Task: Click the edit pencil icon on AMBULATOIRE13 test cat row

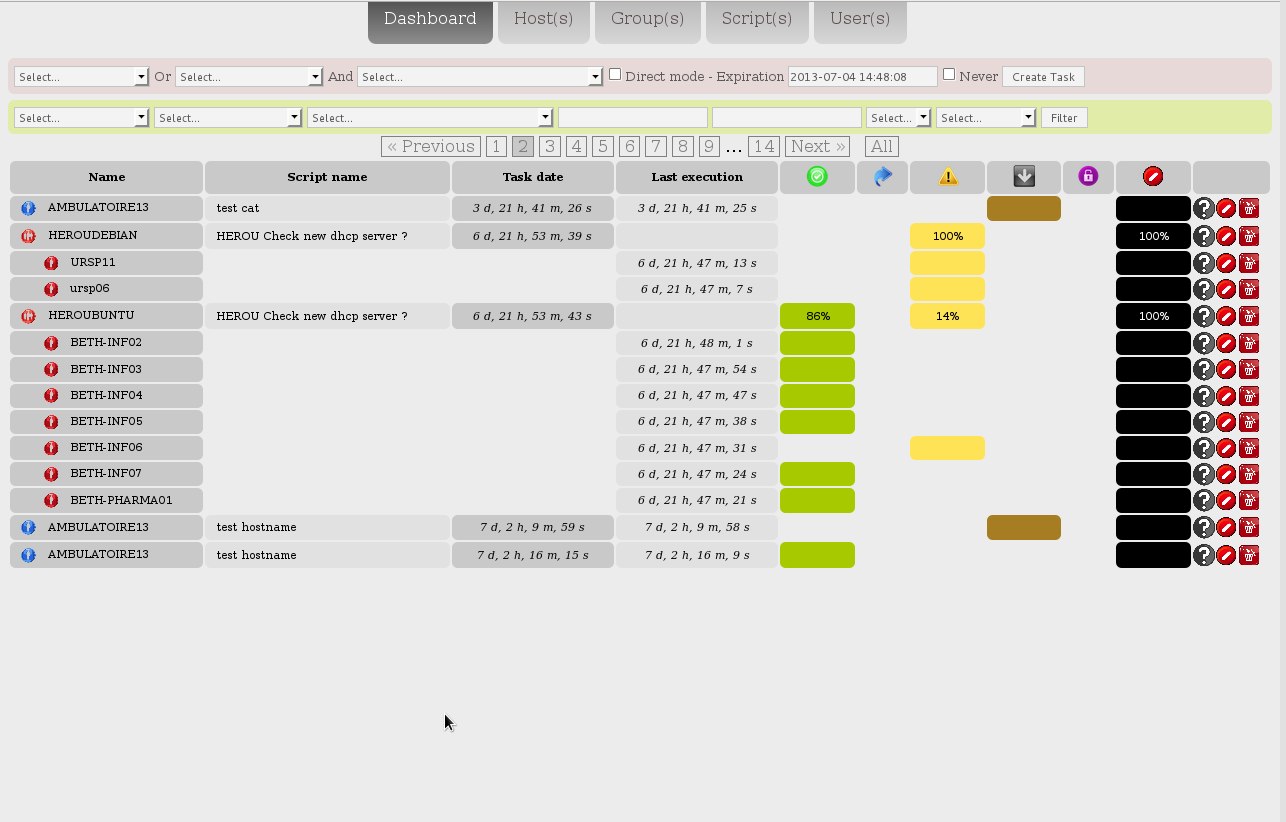Action: pyautogui.click(x=1226, y=208)
